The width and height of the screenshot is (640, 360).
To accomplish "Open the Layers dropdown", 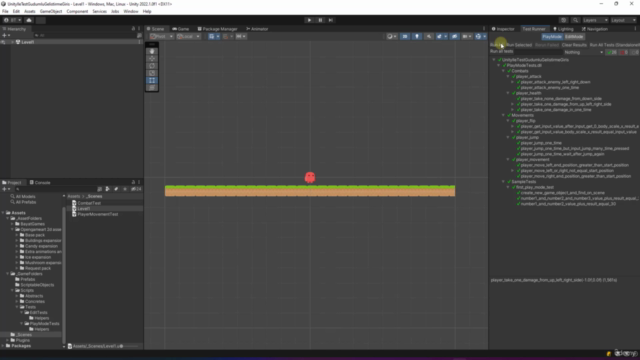I will [x=595, y=20].
